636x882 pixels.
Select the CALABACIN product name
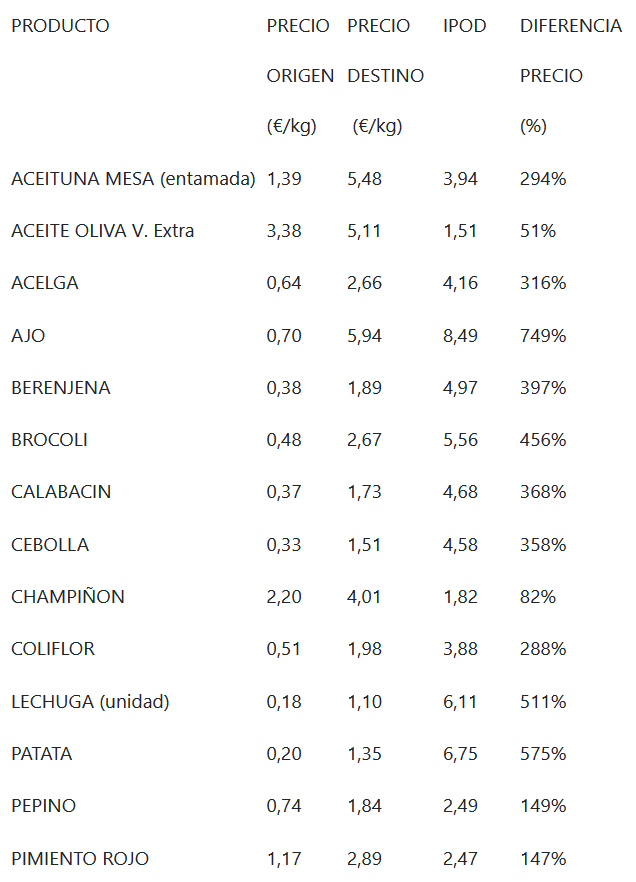click(61, 492)
